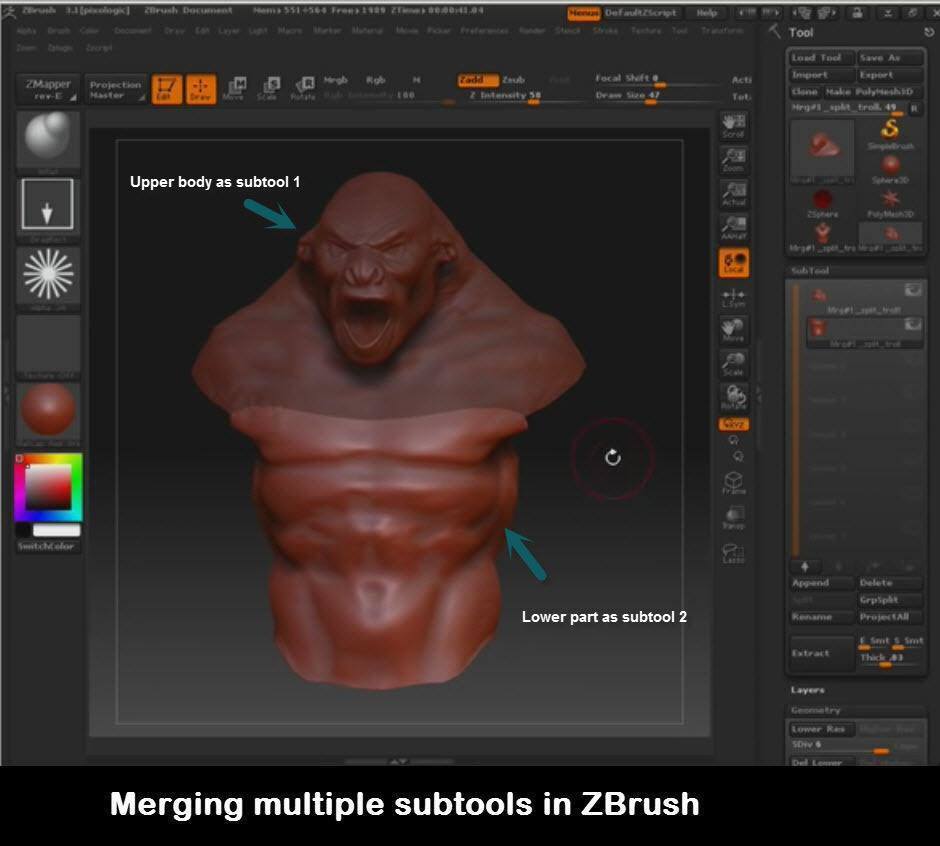Click the Scale view icon in right shelf
The height and width of the screenshot is (846, 940).
coord(734,365)
